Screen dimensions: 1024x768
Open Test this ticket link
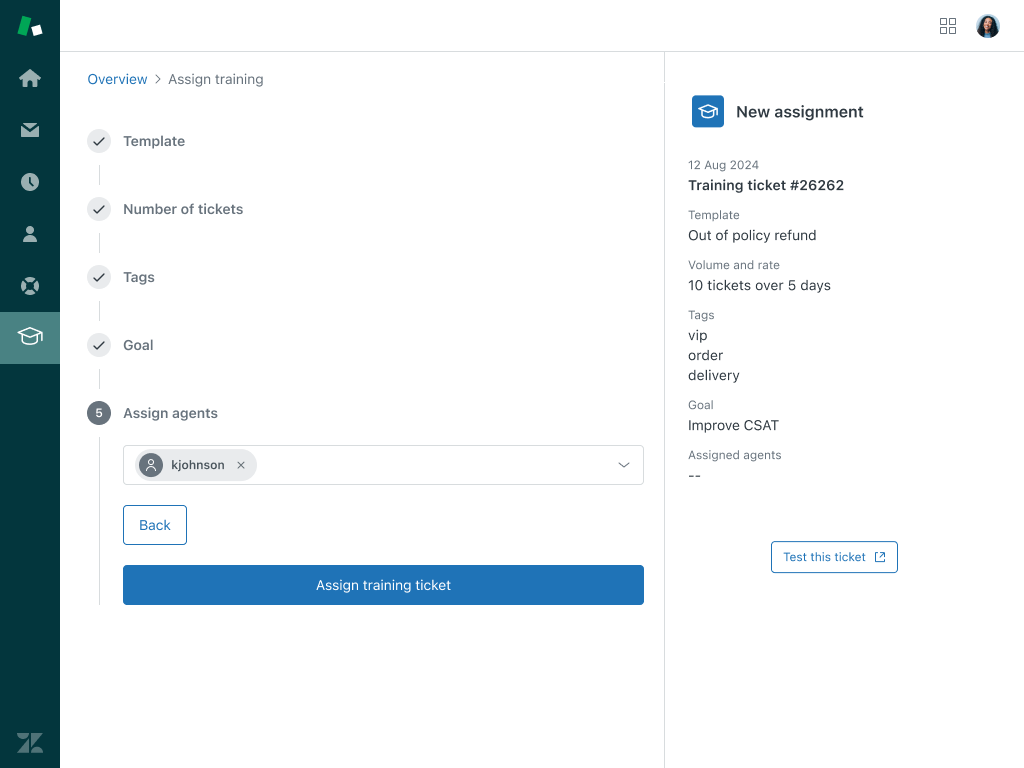pyautogui.click(x=834, y=557)
